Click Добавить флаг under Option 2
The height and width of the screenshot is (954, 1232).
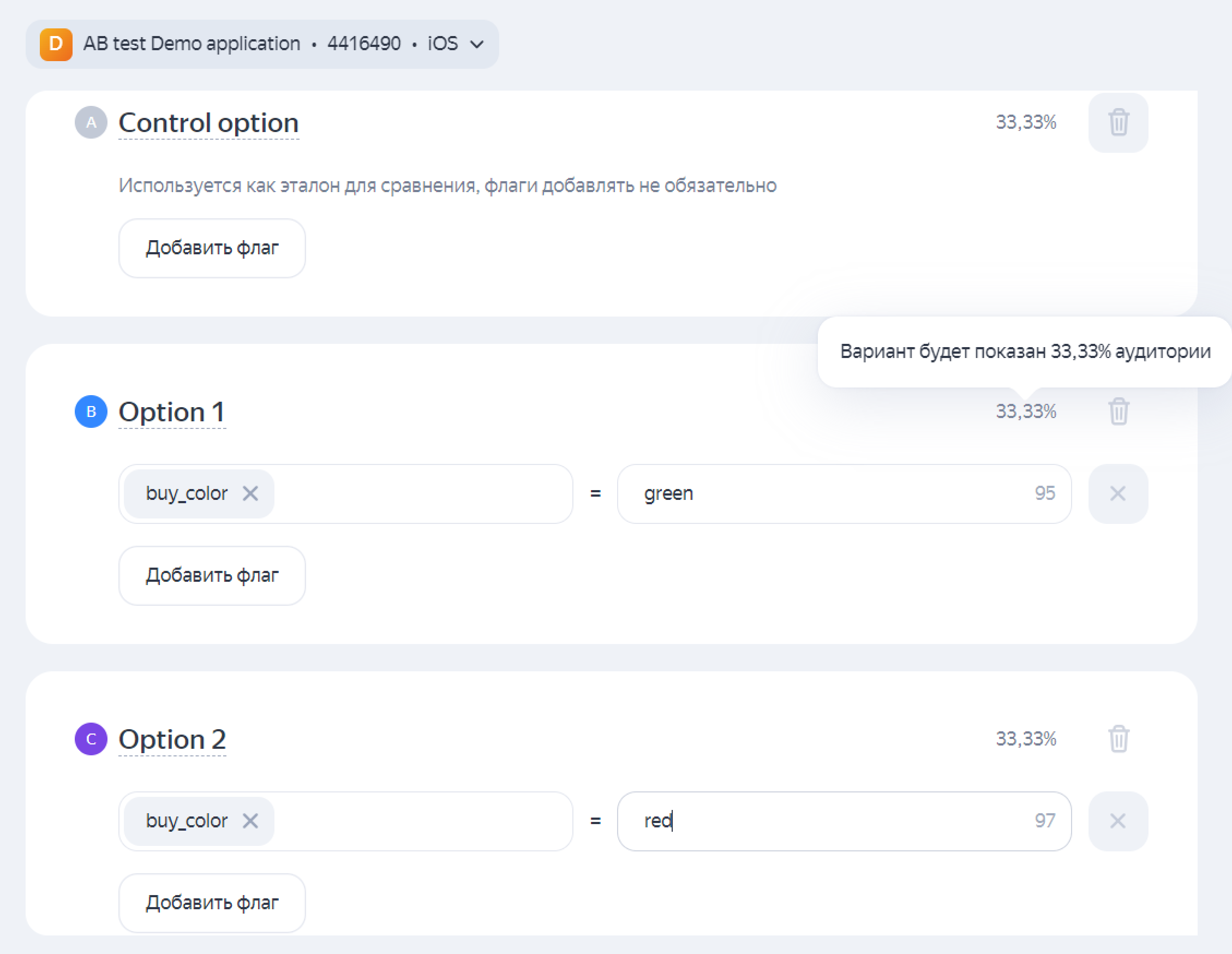212,903
